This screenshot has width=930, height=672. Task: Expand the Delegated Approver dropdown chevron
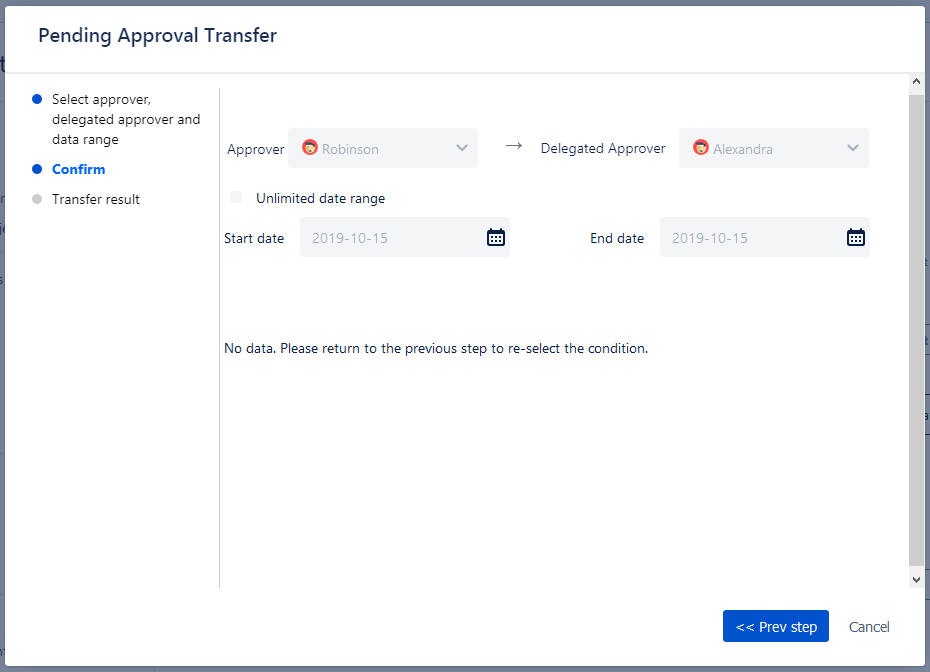(x=853, y=148)
